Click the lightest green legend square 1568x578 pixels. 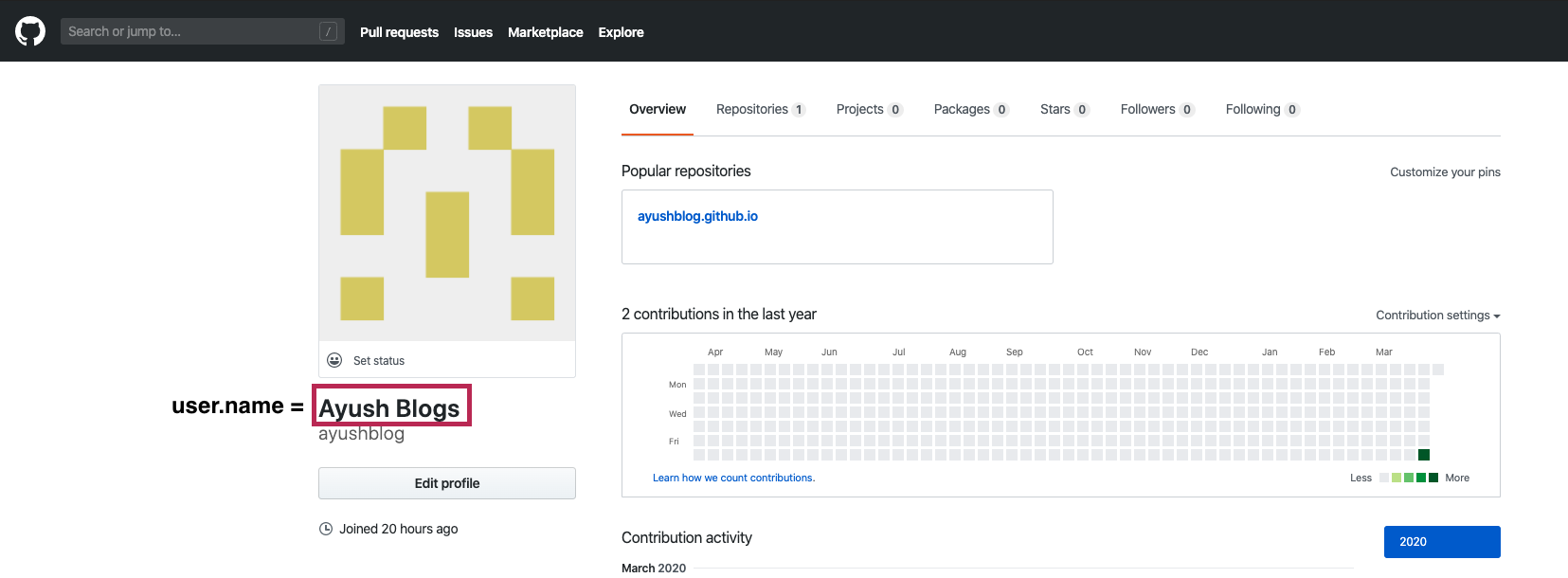[1397, 478]
